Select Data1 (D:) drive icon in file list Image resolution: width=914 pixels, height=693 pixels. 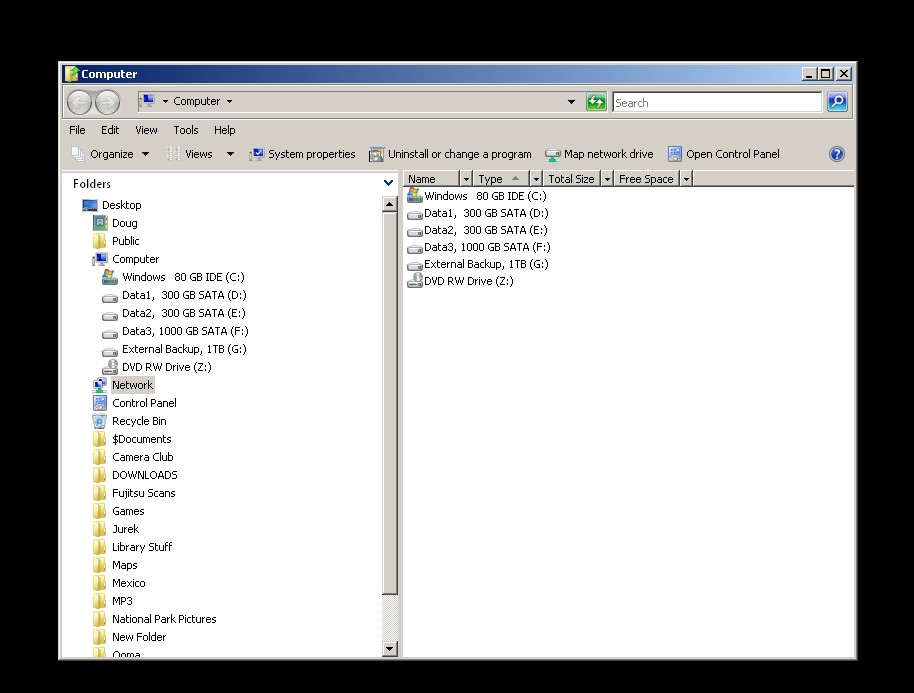point(414,214)
